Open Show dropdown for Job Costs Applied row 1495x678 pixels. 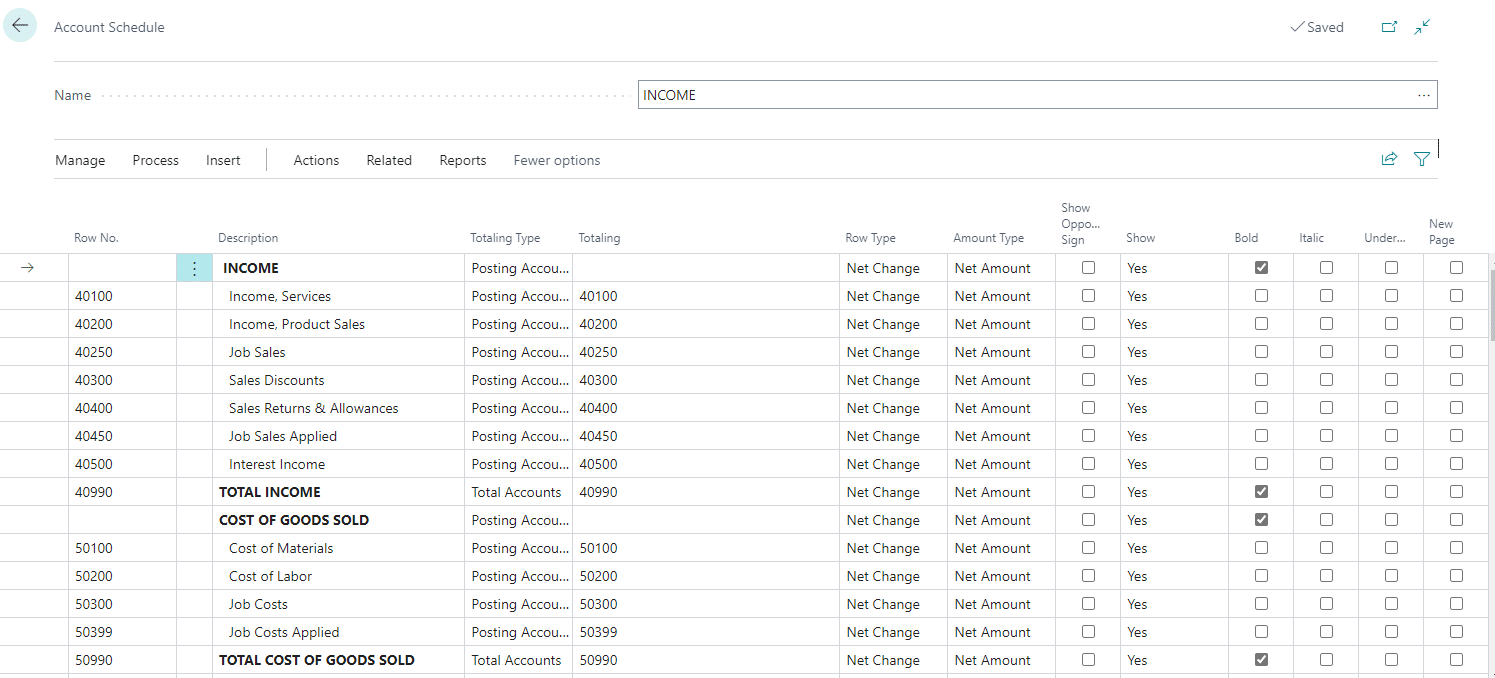tap(1174, 632)
